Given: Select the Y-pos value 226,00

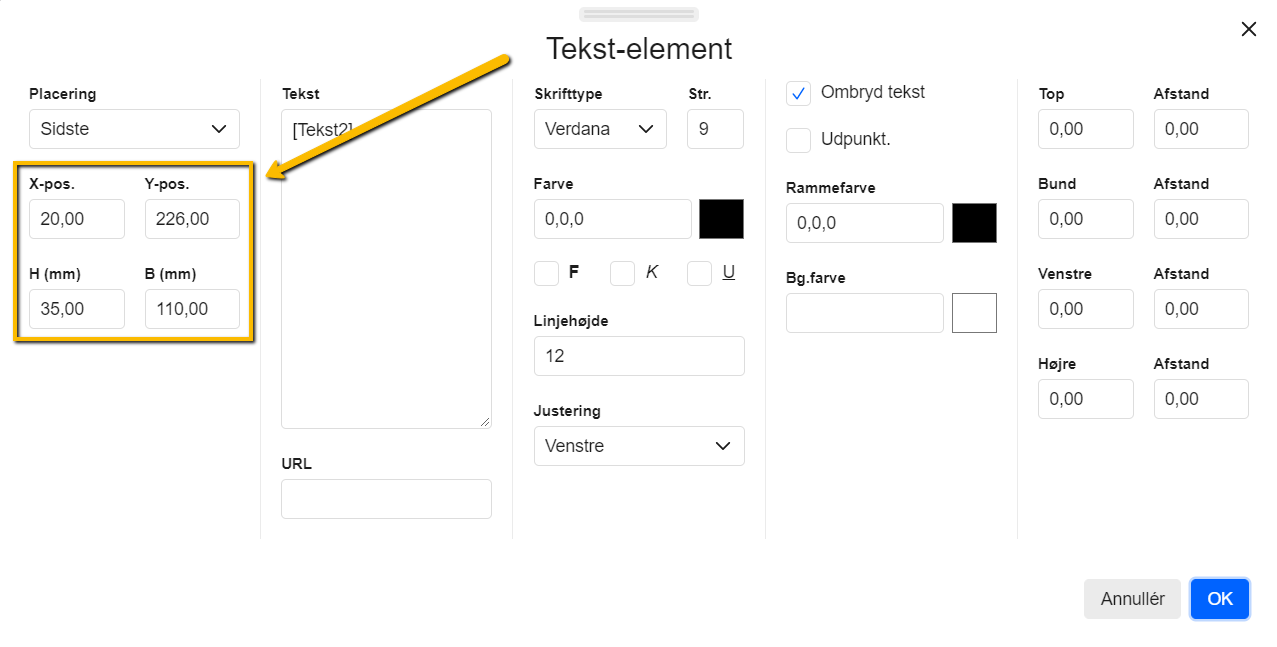Looking at the screenshot, I should [191, 218].
